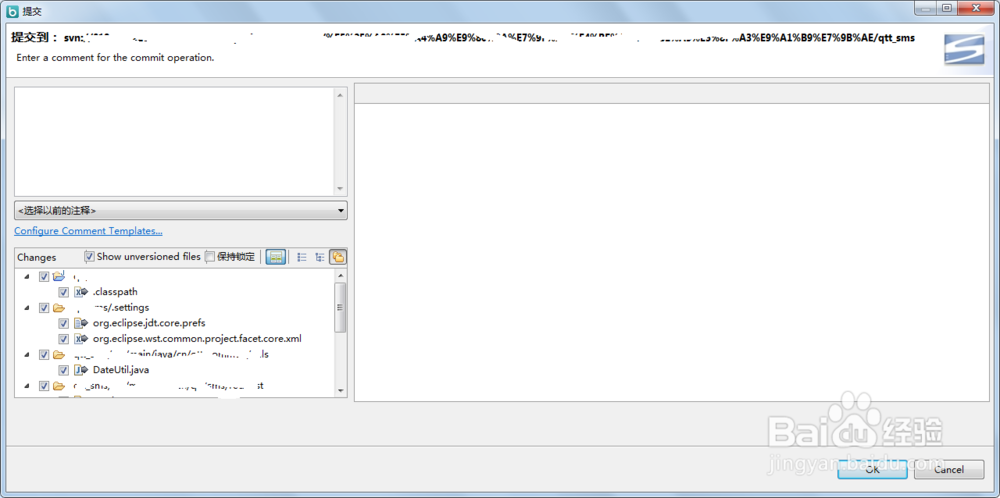This screenshot has height=498, width=1000.
Task: Uncheck org.eclipse.jdt.core.prefs checkbox
Action: 63,323
